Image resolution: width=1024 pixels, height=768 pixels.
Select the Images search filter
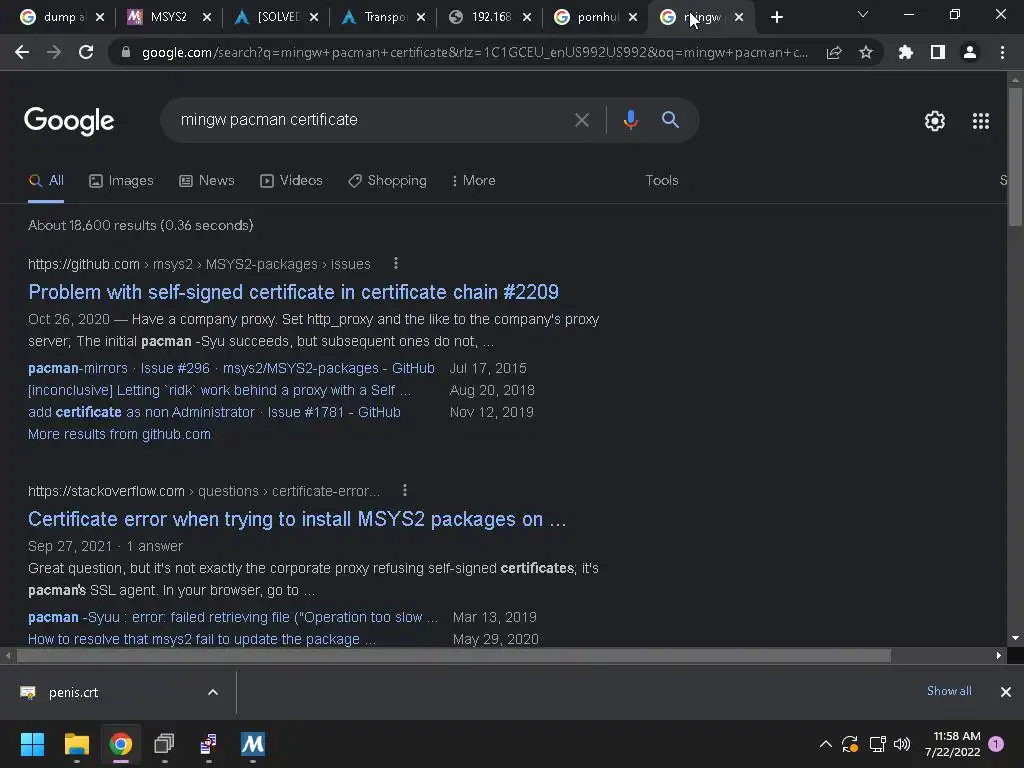121,180
